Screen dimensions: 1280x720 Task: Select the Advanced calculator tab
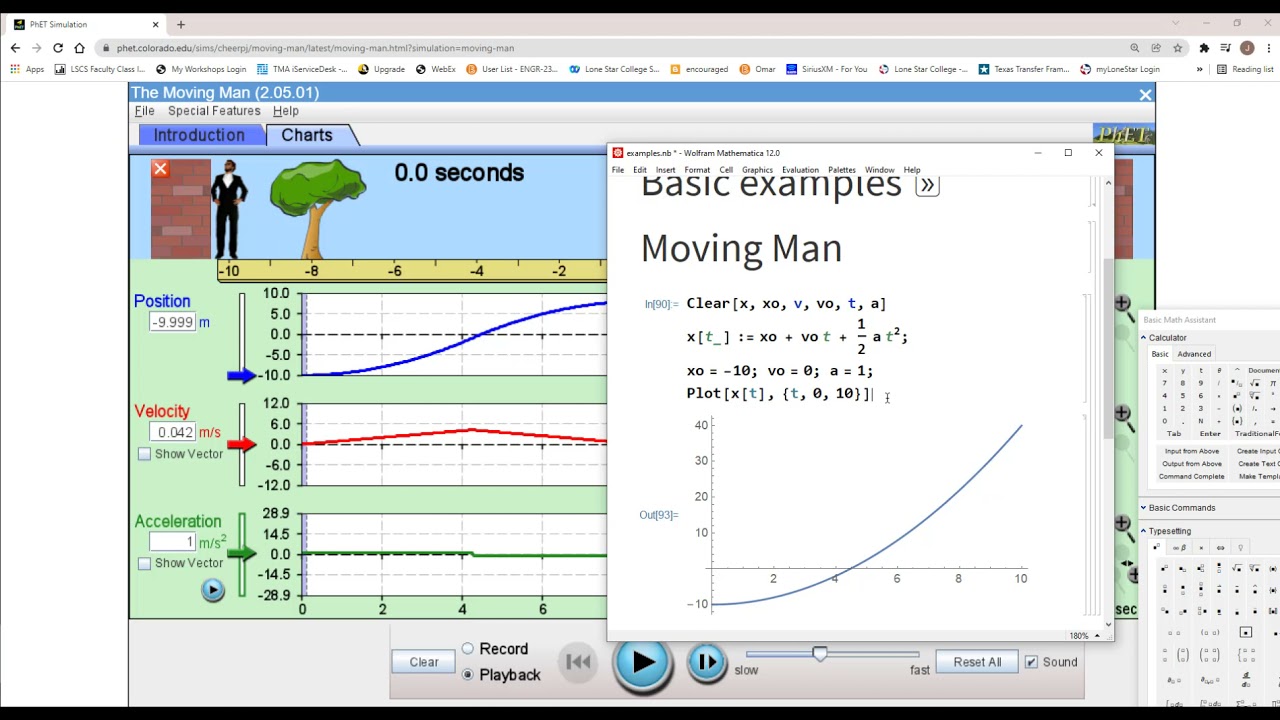(x=1194, y=354)
